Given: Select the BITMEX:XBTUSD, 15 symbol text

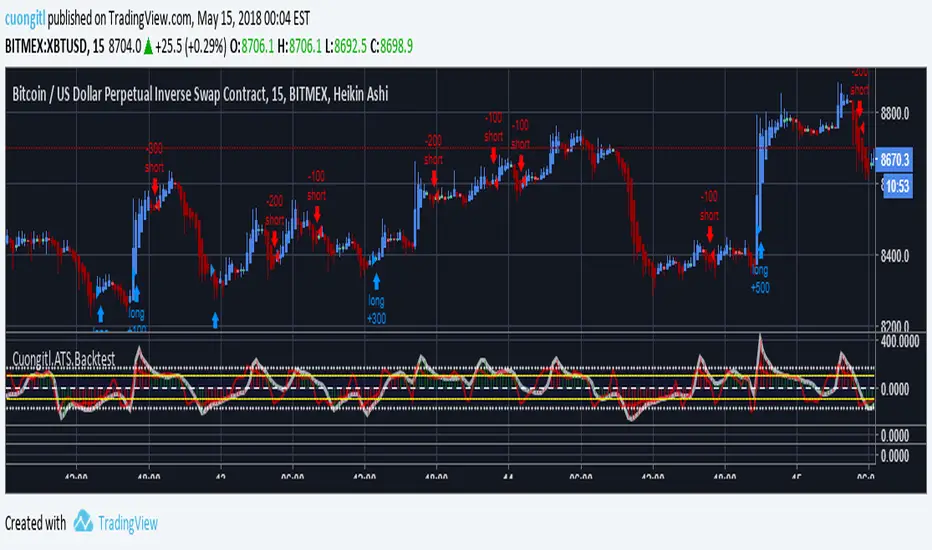Looking at the screenshot, I should click(x=55, y=46).
